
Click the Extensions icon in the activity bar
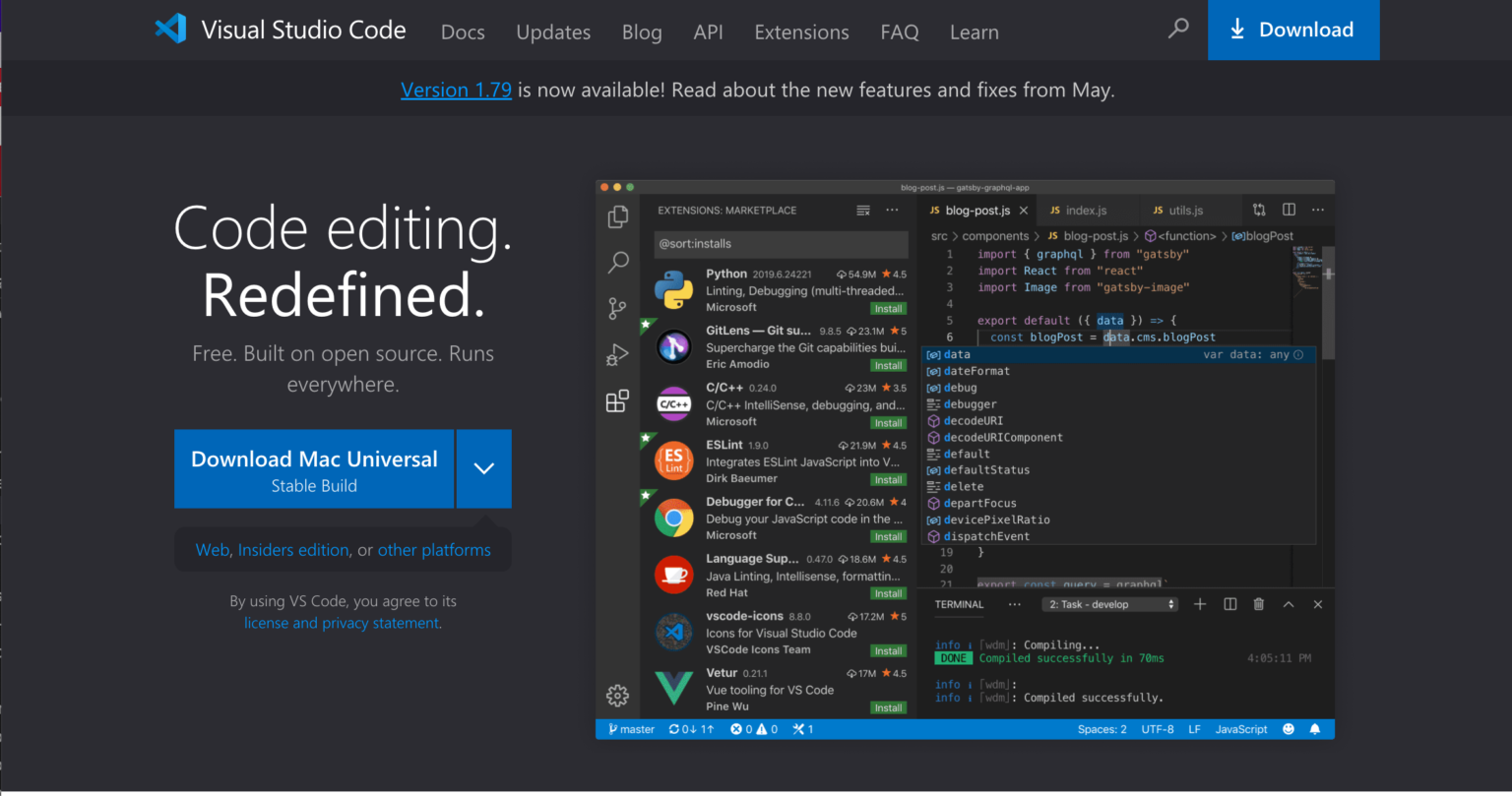(x=618, y=400)
